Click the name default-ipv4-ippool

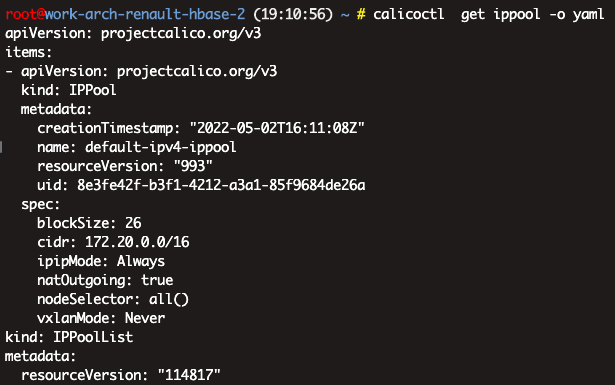coord(161,147)
